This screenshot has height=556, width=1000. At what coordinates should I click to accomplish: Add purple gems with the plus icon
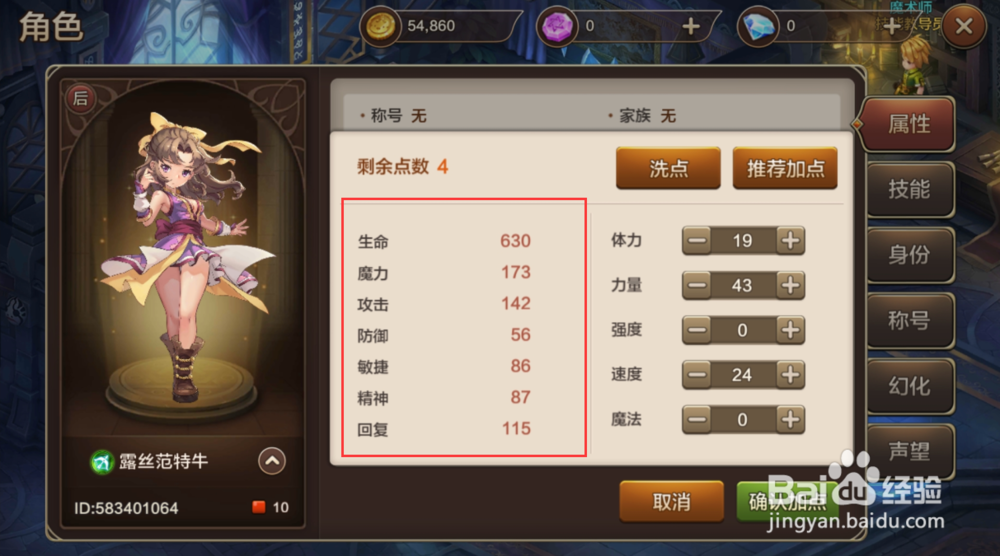[x=691, y=26]
